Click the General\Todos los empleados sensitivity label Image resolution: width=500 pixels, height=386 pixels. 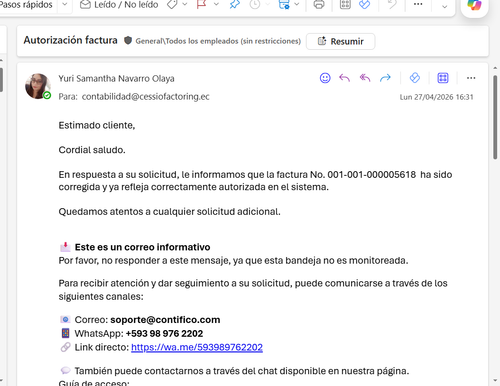218,41
